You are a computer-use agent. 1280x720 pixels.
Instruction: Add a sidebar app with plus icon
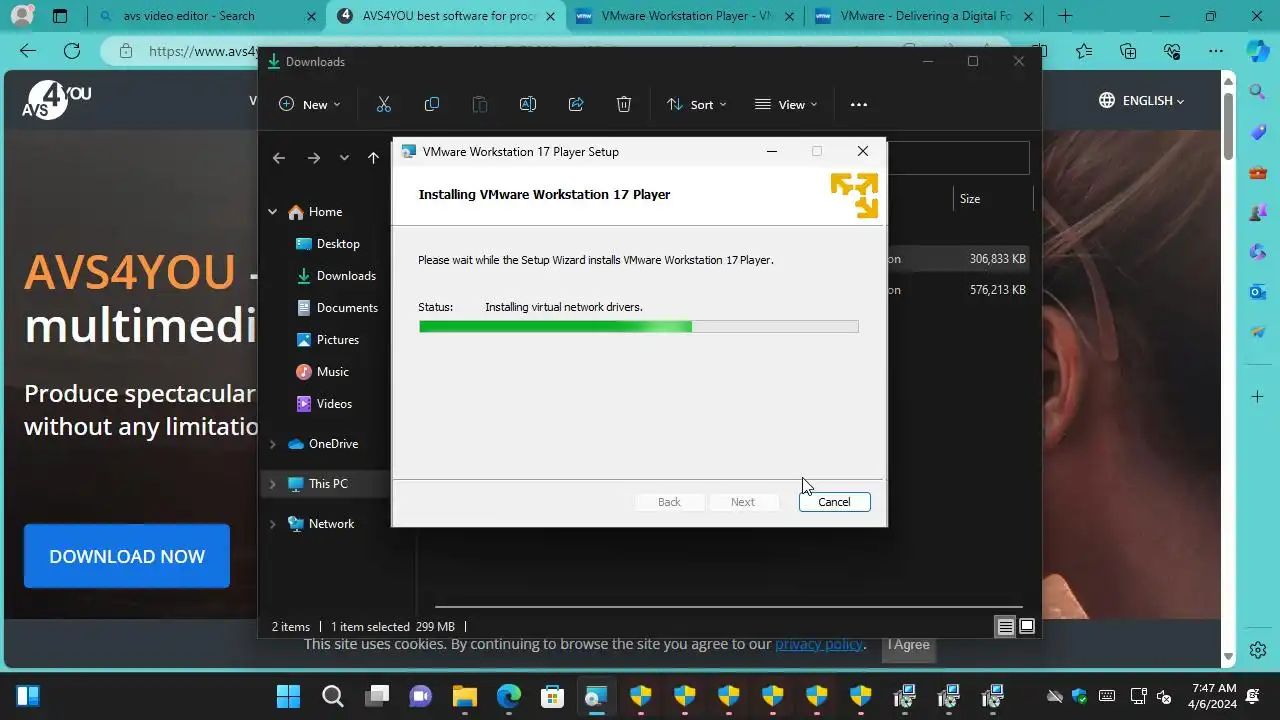[1258, 397]
